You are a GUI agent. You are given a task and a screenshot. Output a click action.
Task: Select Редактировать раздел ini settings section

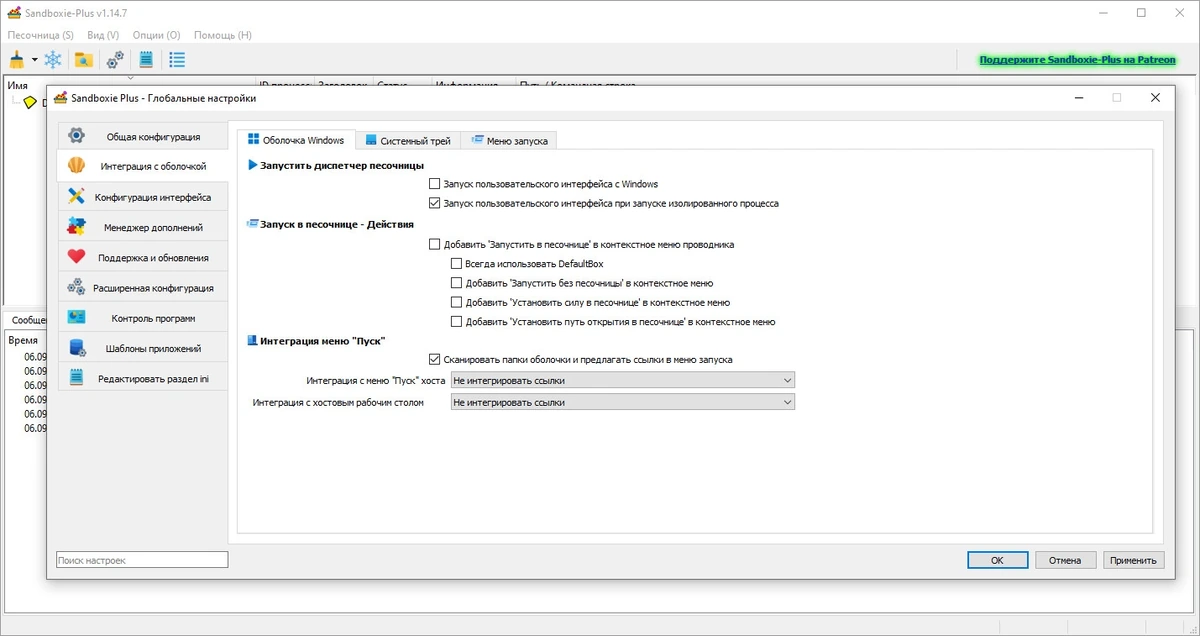pyautogui.click(x=142, y=379)
